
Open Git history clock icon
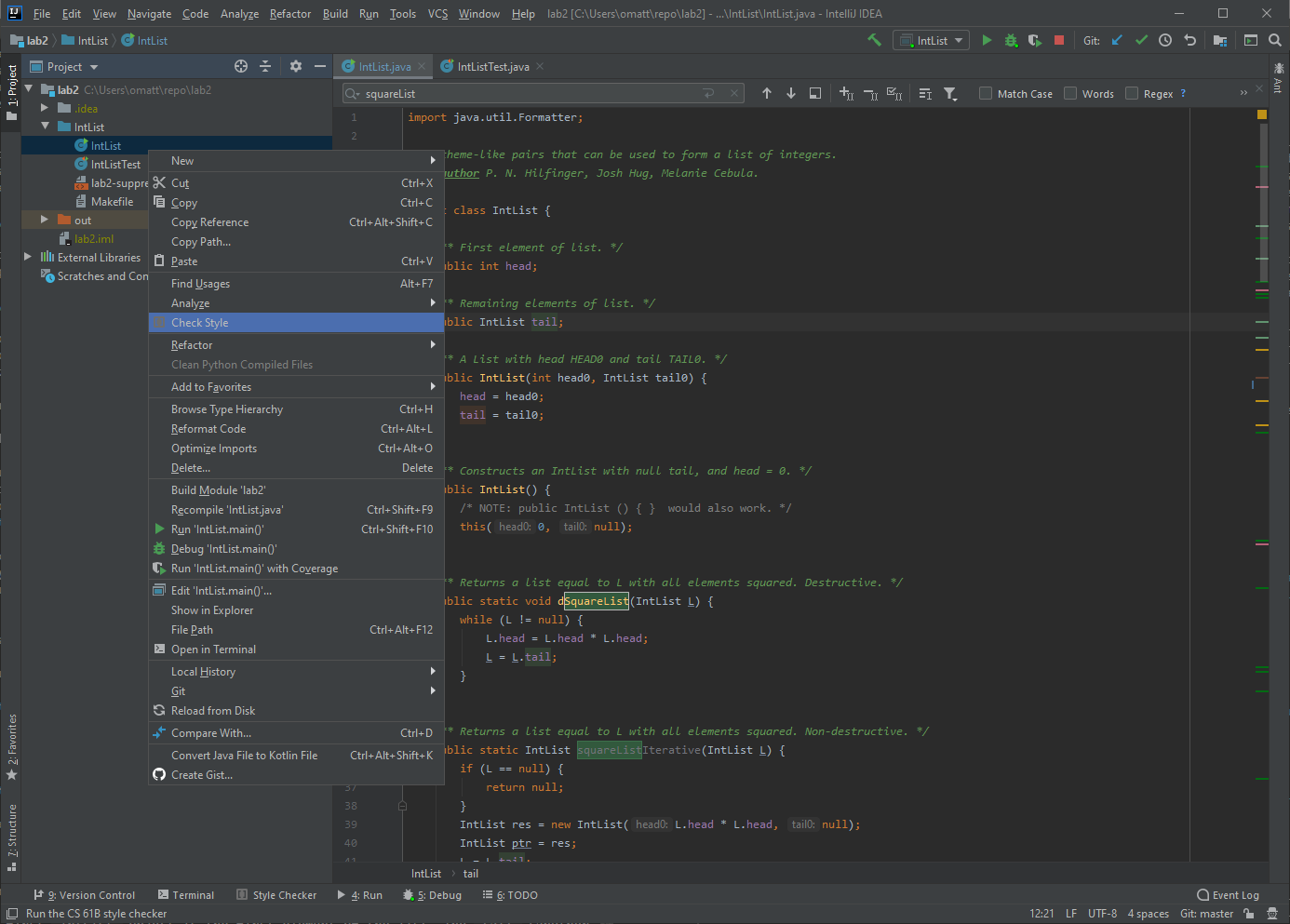click(x=1165, y=40)
